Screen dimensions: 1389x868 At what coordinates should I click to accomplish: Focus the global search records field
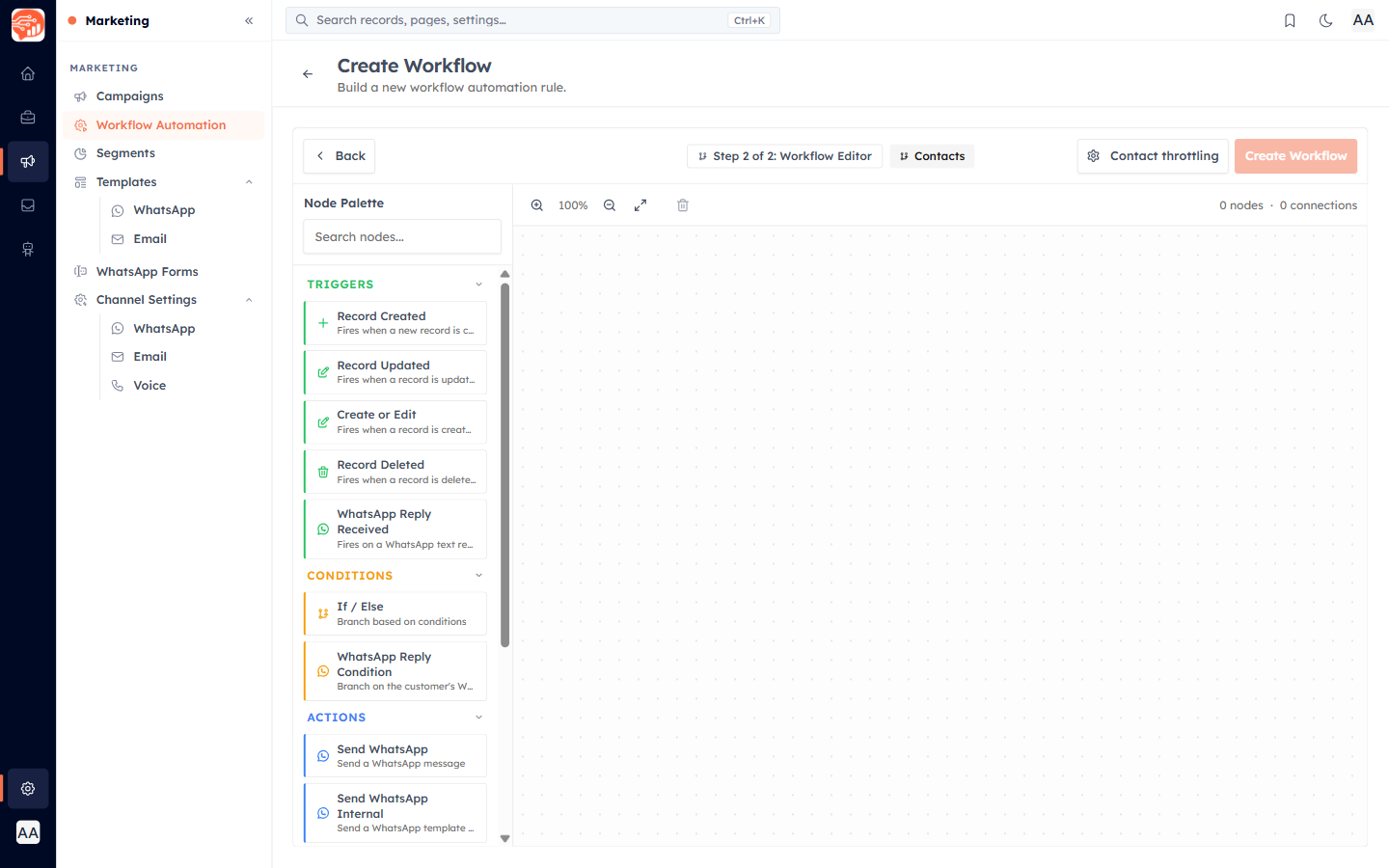click(532, 20)
